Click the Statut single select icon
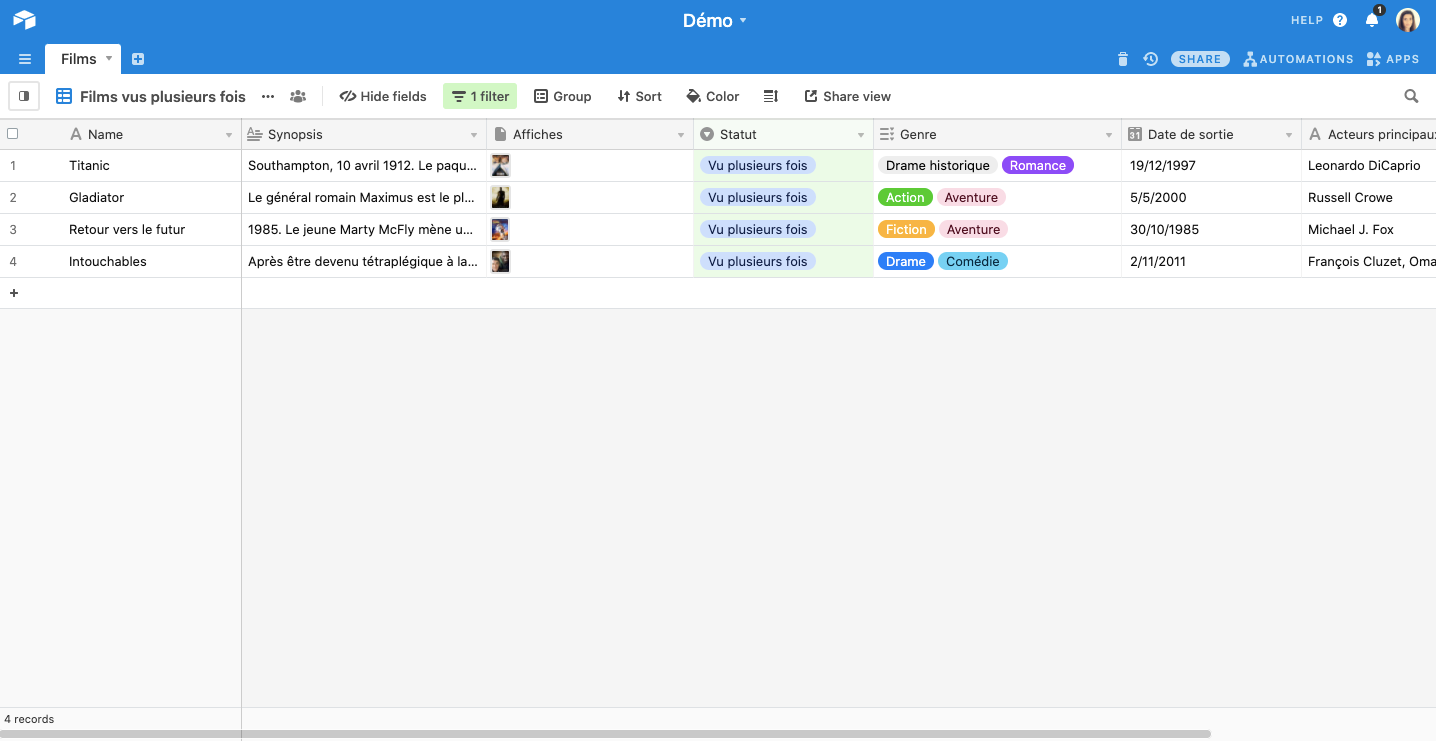 coord(707,134)
